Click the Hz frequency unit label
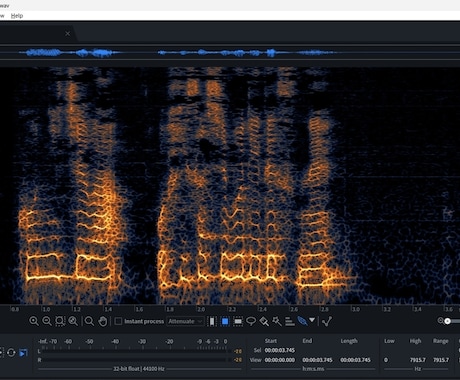The image size is (460, 380). pyautogui.click(x=418, y=369)
